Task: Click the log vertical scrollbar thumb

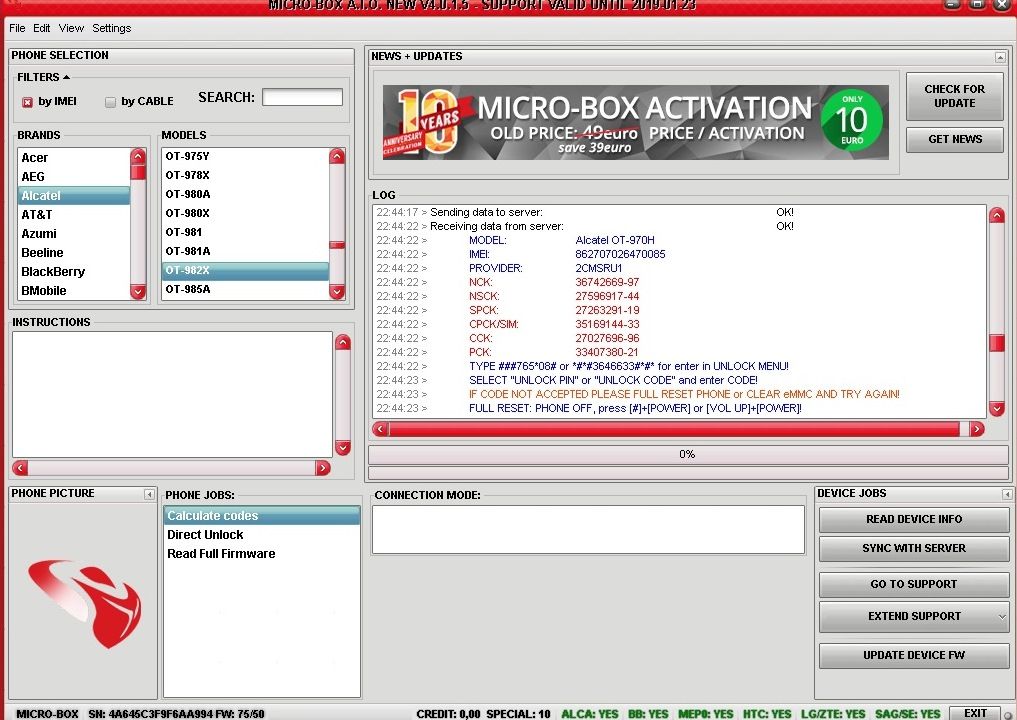Action: click(x=997, y=343)
